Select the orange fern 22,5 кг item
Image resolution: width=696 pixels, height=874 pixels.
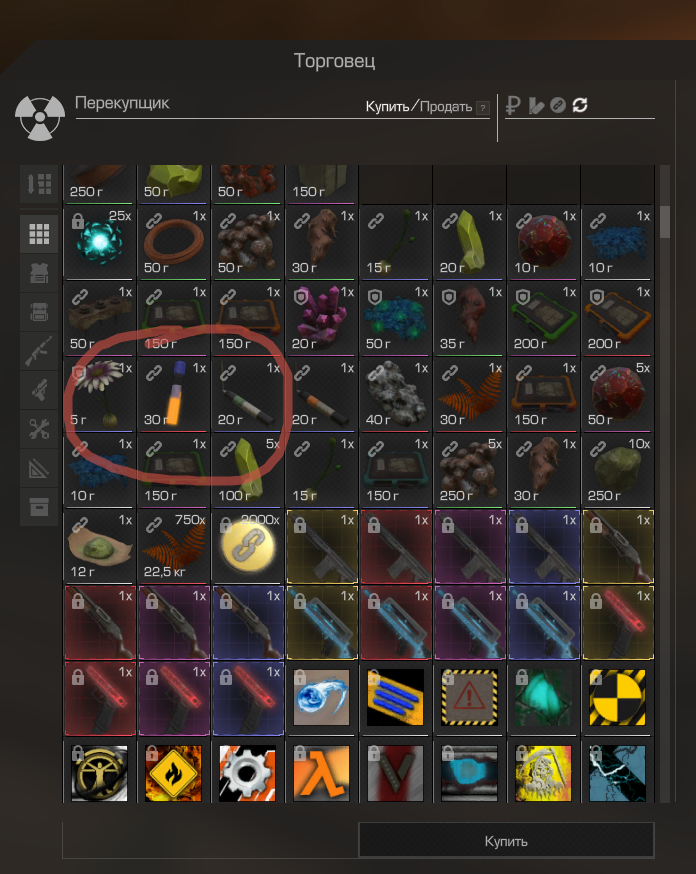click(x=173, y=546)
